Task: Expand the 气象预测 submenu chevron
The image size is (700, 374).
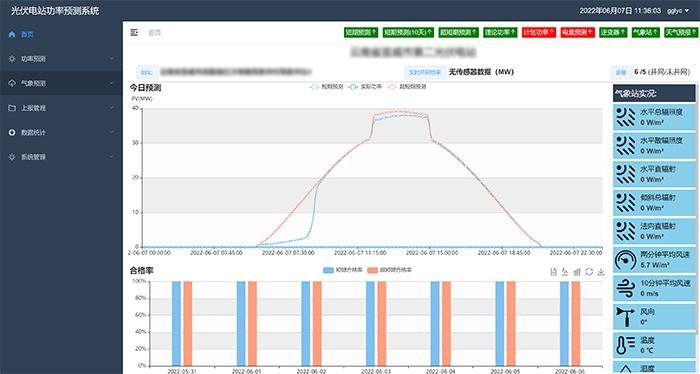Action: pos(112,83)
